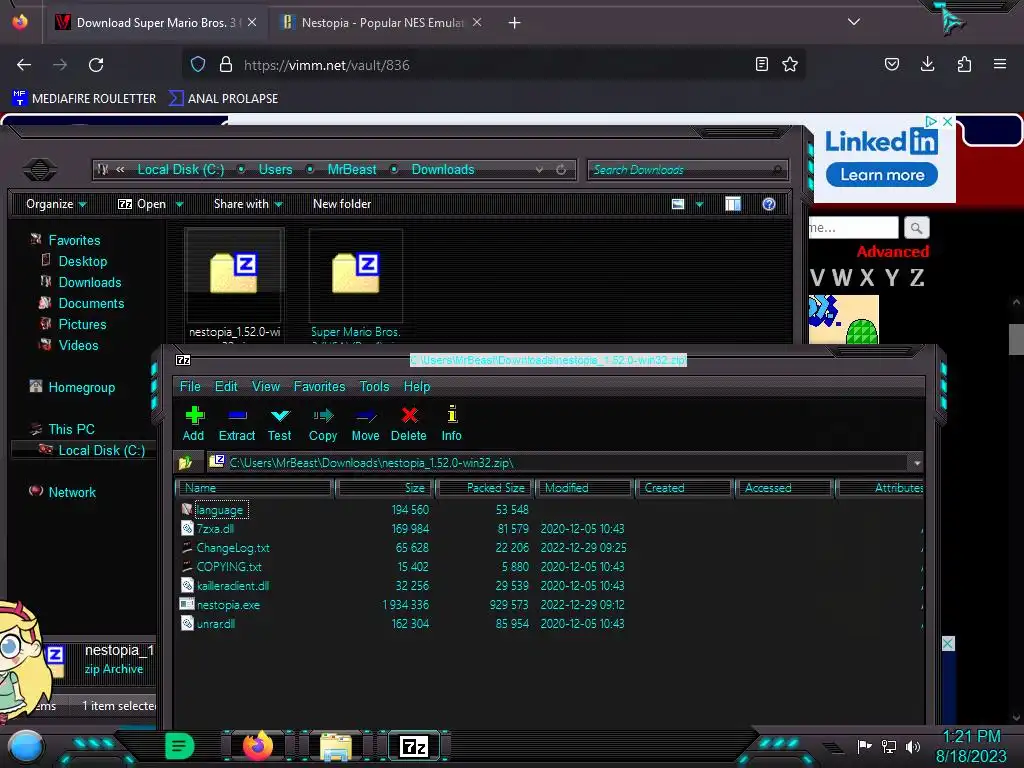Open a new Firefox tab
Viewport: 1024px width, 768px height.
point(515,23)
